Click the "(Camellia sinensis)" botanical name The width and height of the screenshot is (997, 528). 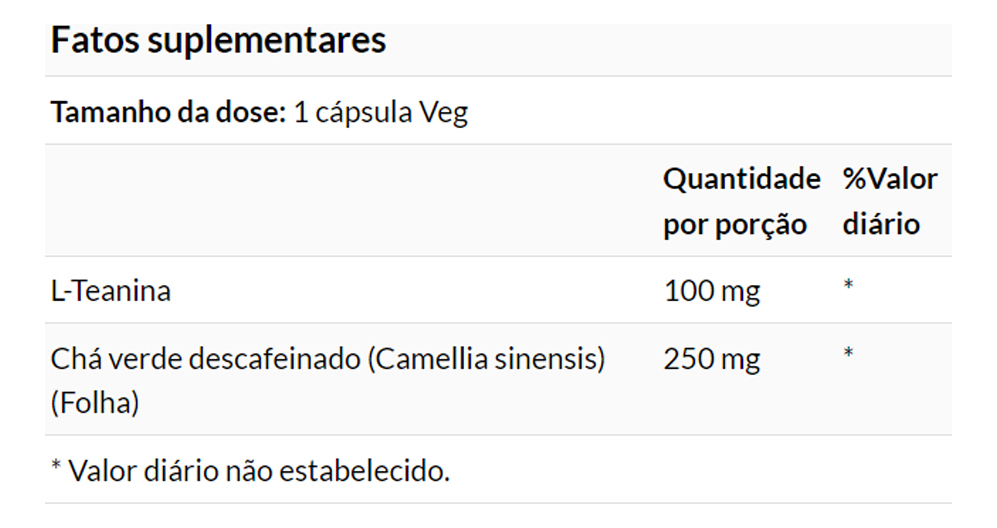(487, 358)
